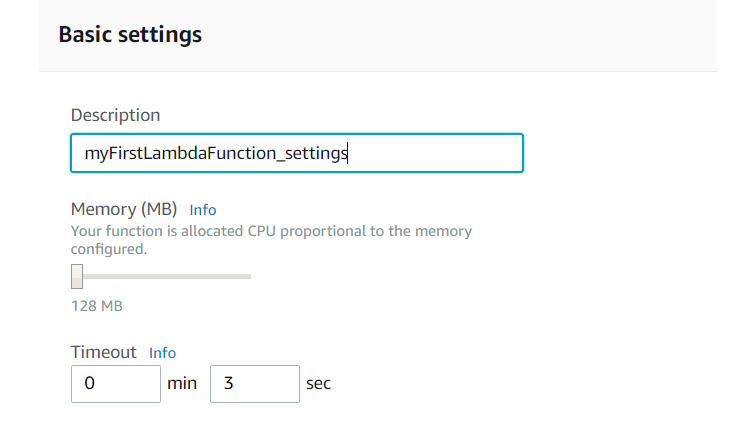The width and height of the screenshot is (756, 425).
Task: Click the right end of the memory slider track
Action: tap(248, 276)
